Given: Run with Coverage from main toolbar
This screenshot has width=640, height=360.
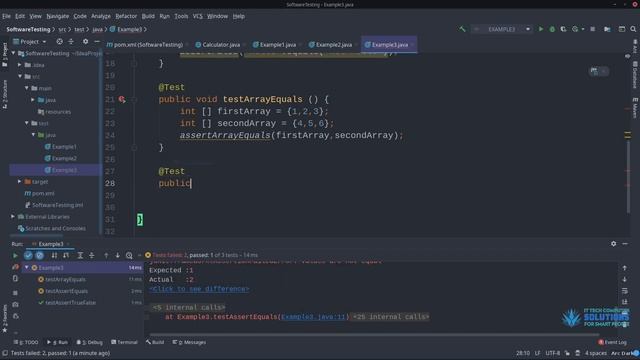Looking at the screenshot, I should [x=563, y=29].
